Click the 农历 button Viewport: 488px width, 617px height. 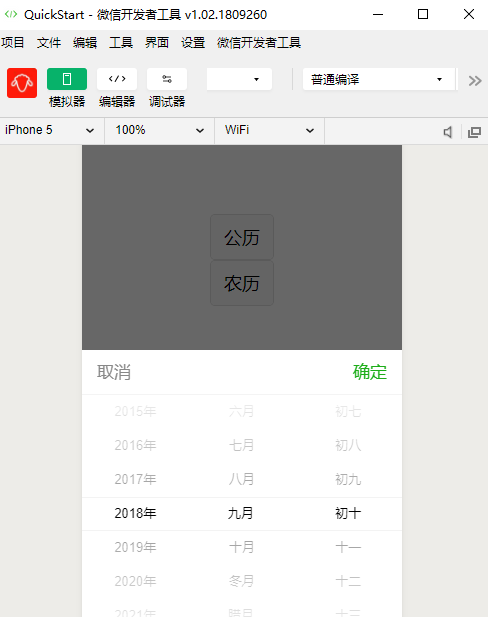242,283
